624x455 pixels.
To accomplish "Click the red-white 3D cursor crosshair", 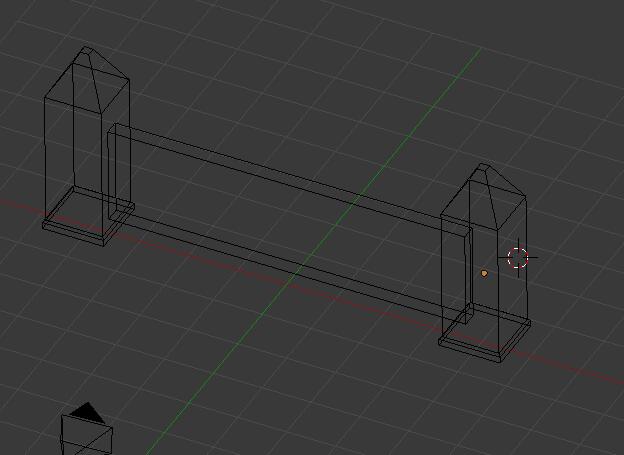I will (518, 258).
